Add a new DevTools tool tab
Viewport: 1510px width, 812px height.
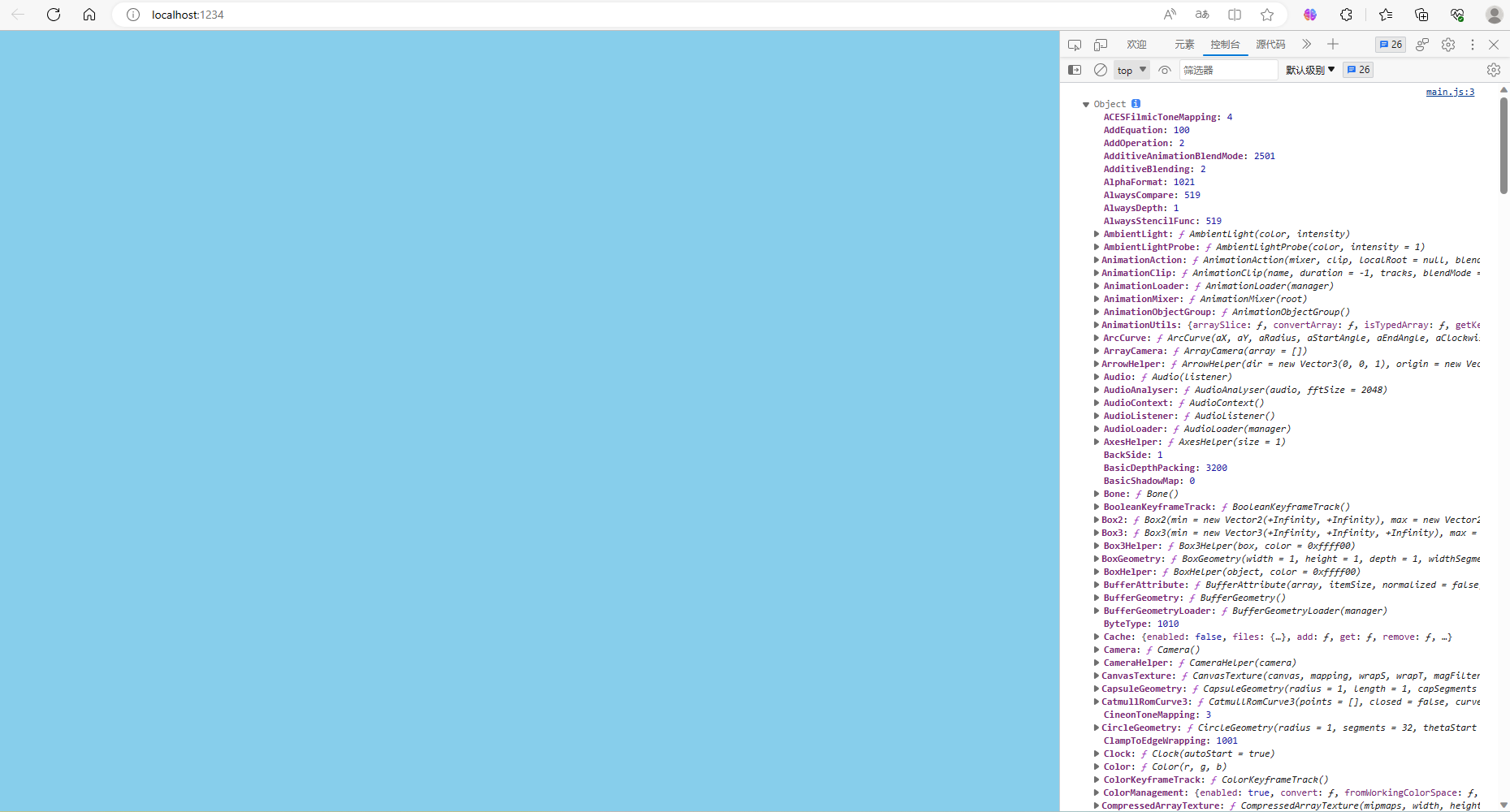tap(1333, 45)
